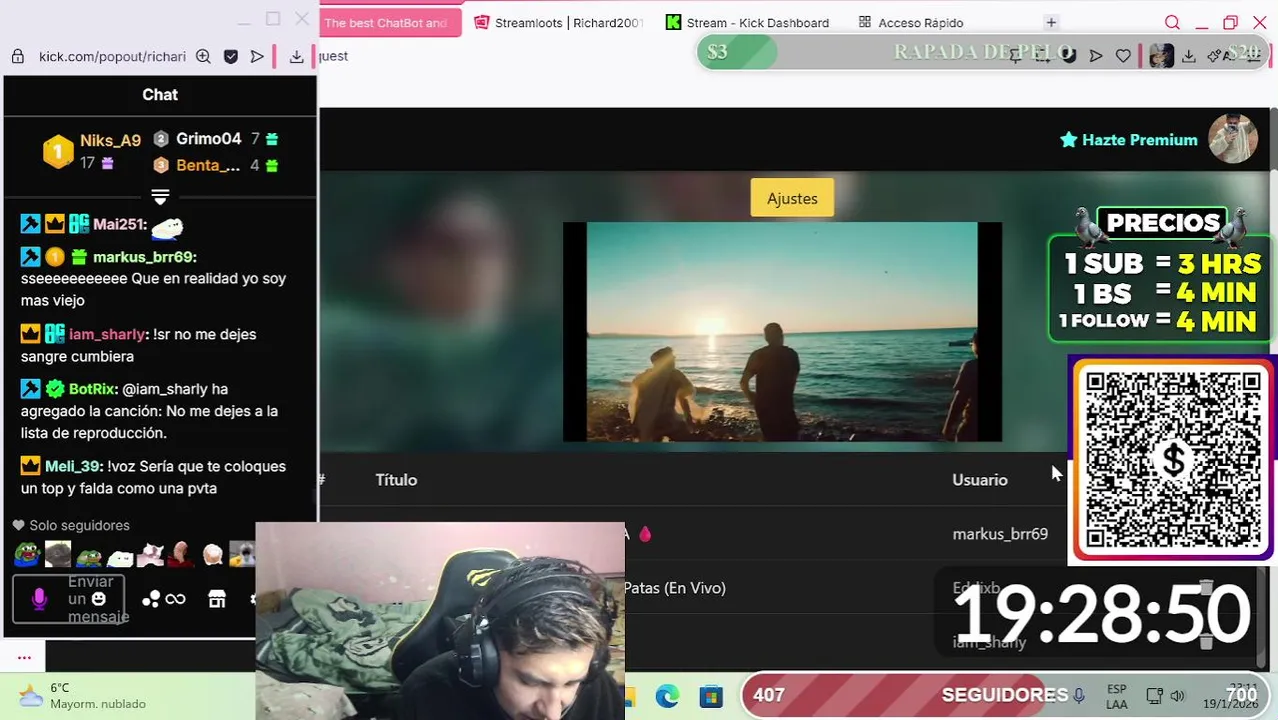Click the shield ad-blocker icon in popout
The image size is (1278, 720).
coord(231,56)
